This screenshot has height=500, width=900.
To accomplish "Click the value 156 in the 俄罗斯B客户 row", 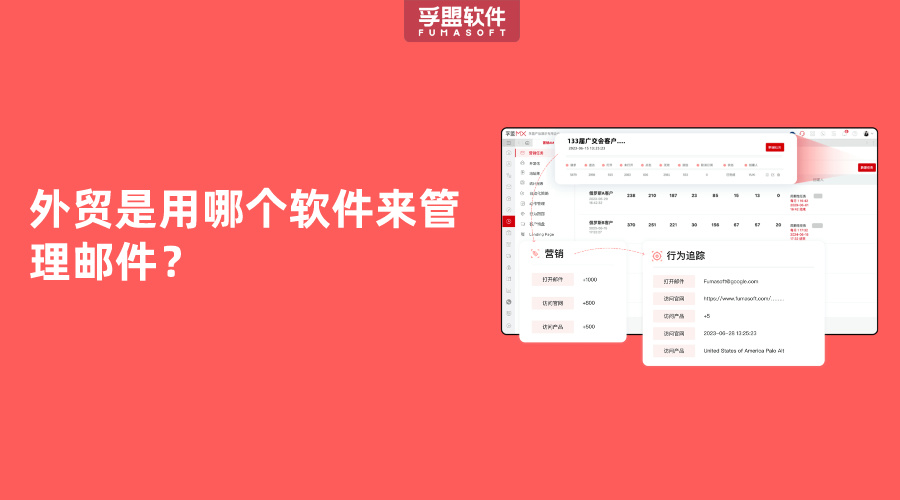I will pos(715,225).
